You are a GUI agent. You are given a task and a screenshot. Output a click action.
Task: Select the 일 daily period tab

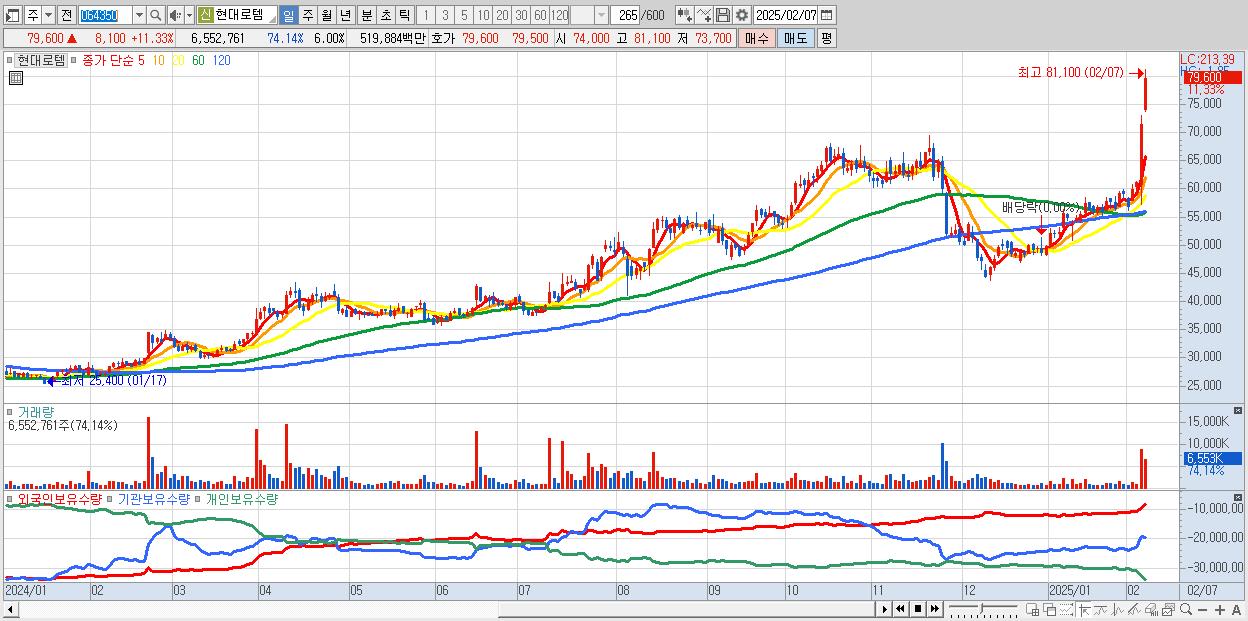point(289,15)
